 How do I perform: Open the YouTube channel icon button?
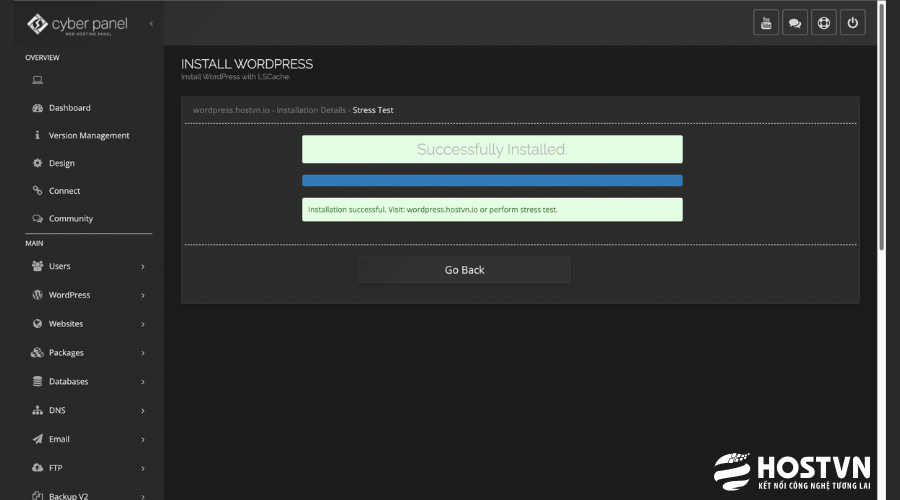click(766, 23)
